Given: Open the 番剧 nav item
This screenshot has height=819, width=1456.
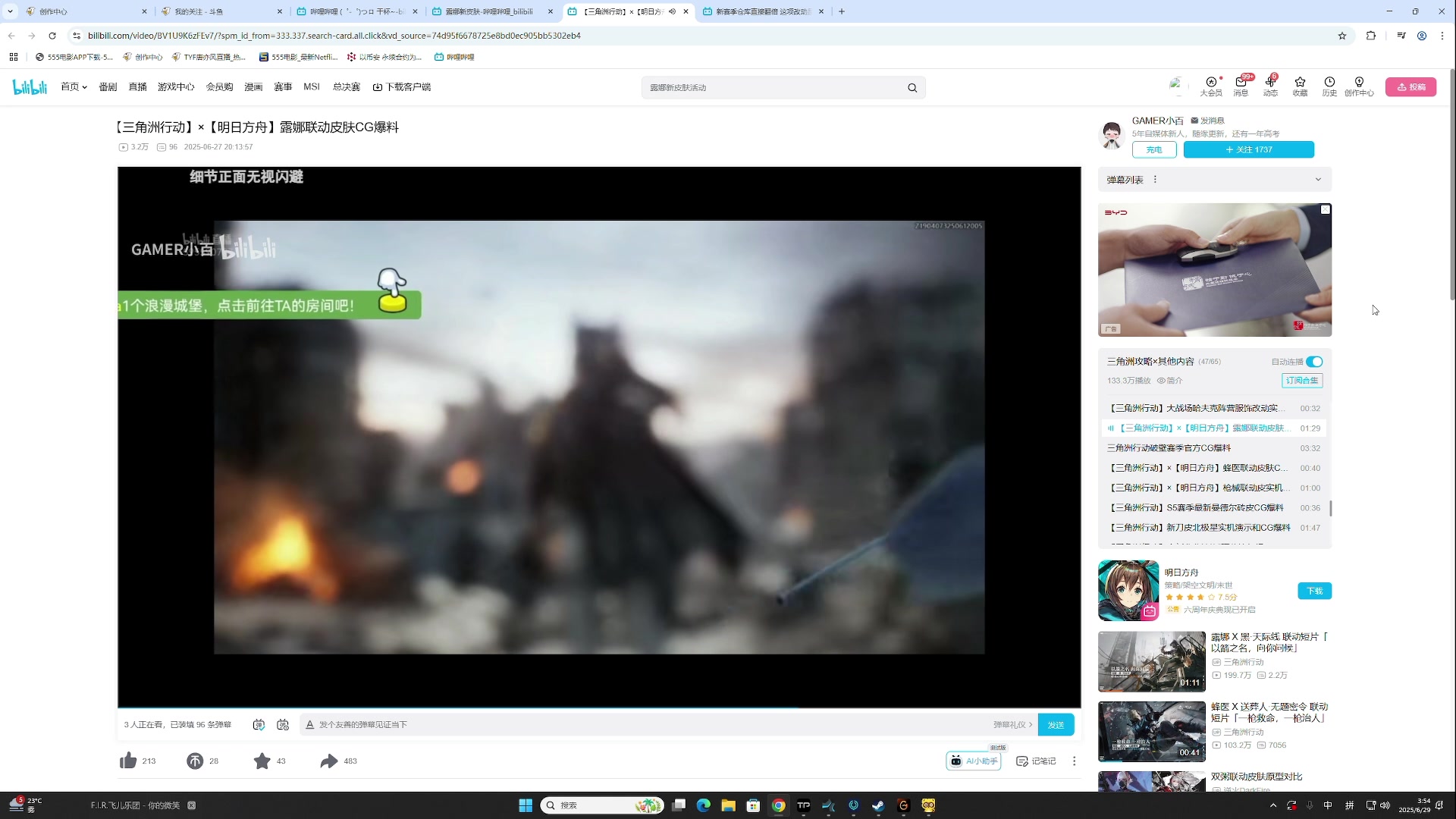Looking at the screenshot, I should tap(108, 86).
